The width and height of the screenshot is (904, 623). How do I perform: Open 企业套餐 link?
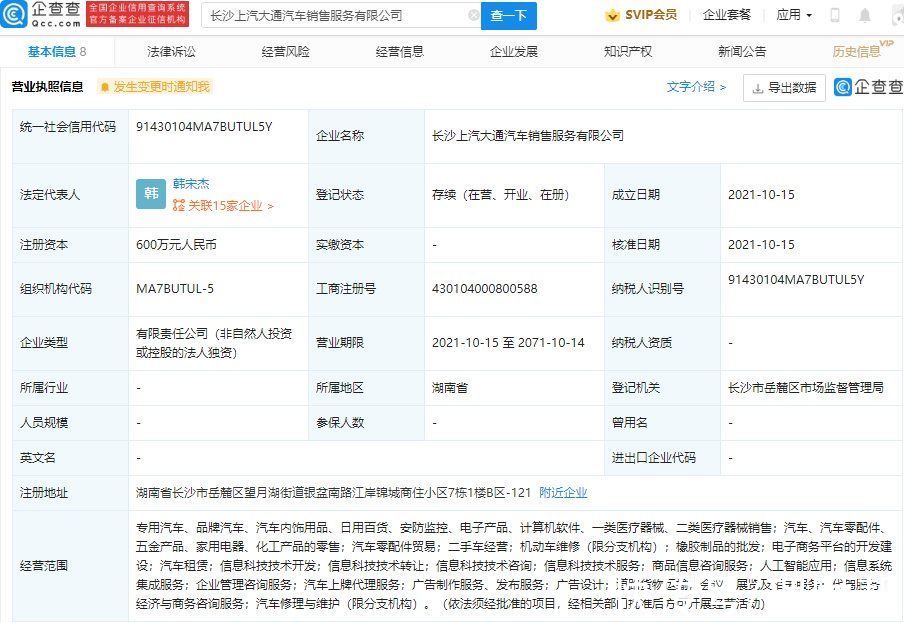[726, 16]
